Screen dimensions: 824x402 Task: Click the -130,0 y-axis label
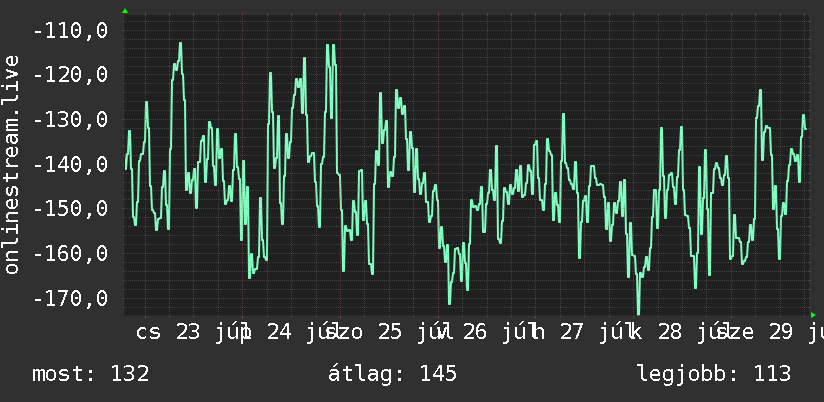pyautogui.click(x=70, y=119)
